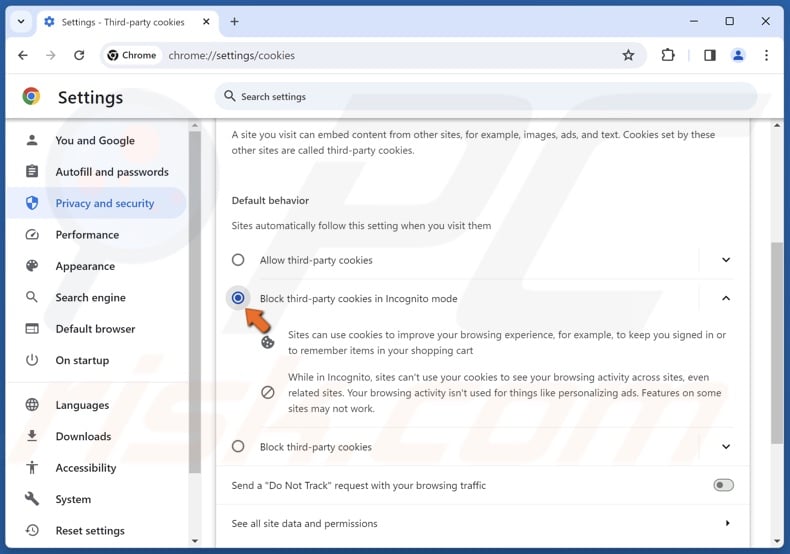Bookmark this page with the star icon
The image size is (790, 554).
coord(628,55)
